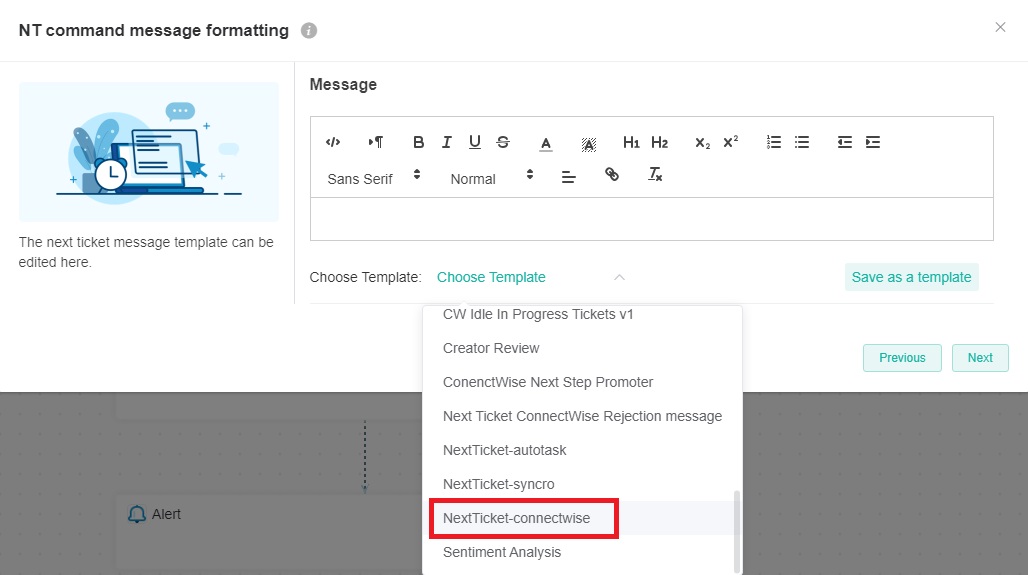The image size is (1028, 575).
Task: Open the Sans Serif font dropdown
Action: (374, 178)
